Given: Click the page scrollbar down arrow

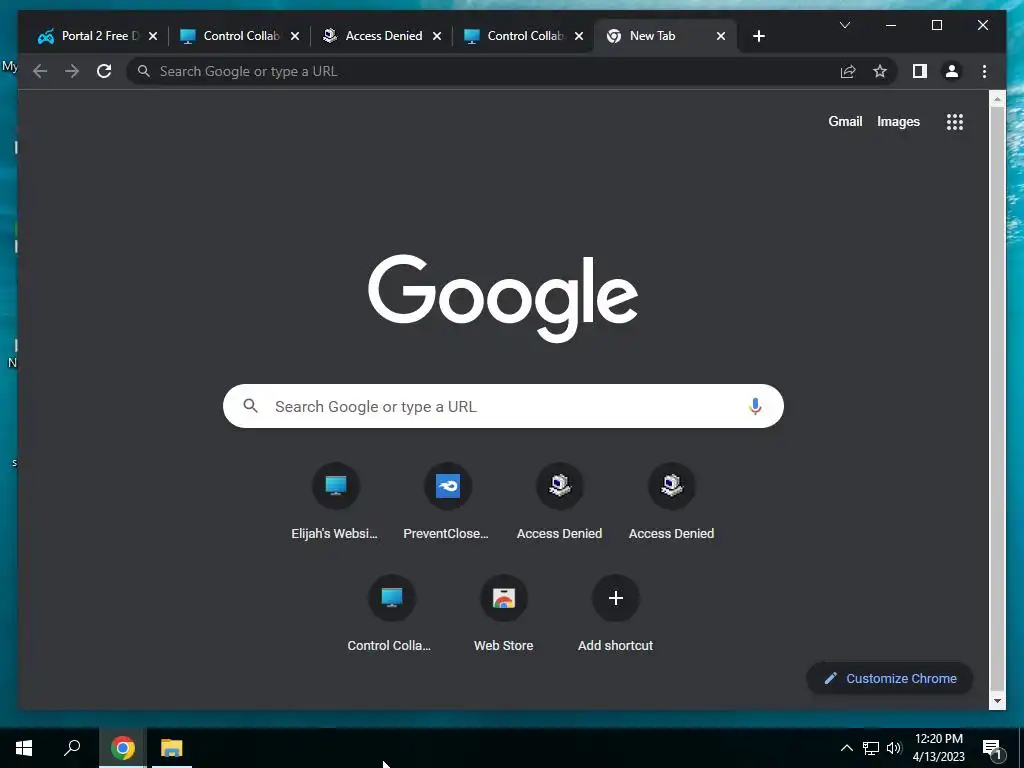Looking at the screenshot, I should click(997, 701).
